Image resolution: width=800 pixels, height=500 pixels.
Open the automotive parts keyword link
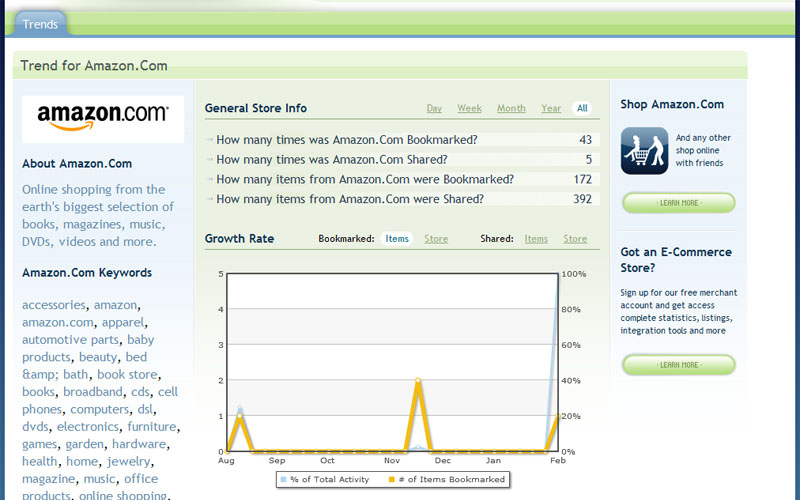tap(70, 340)
